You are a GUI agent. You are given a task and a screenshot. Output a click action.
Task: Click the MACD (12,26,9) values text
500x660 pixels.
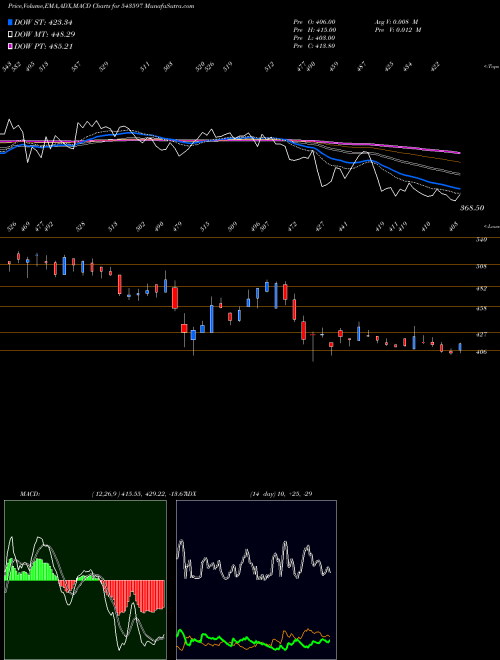click(138, 494)
